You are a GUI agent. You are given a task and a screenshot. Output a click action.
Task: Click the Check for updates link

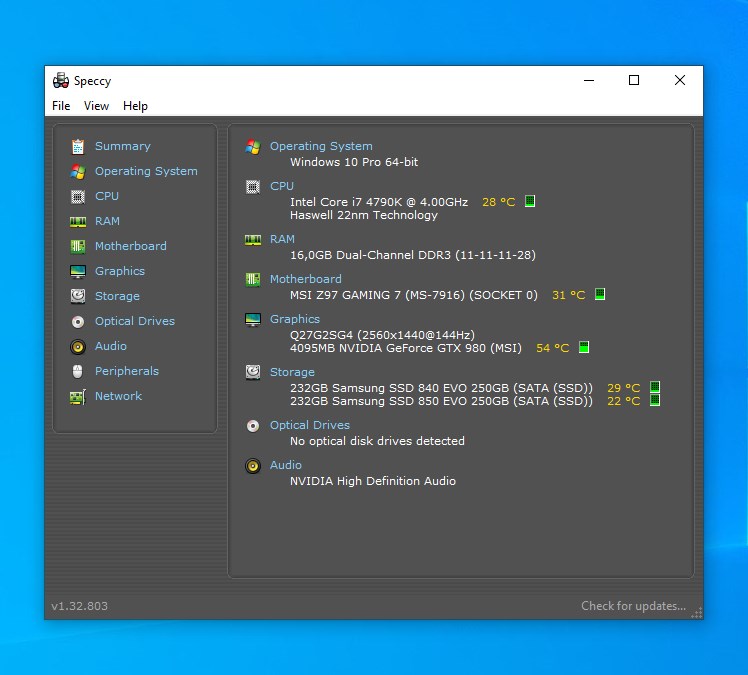point(634,606)
